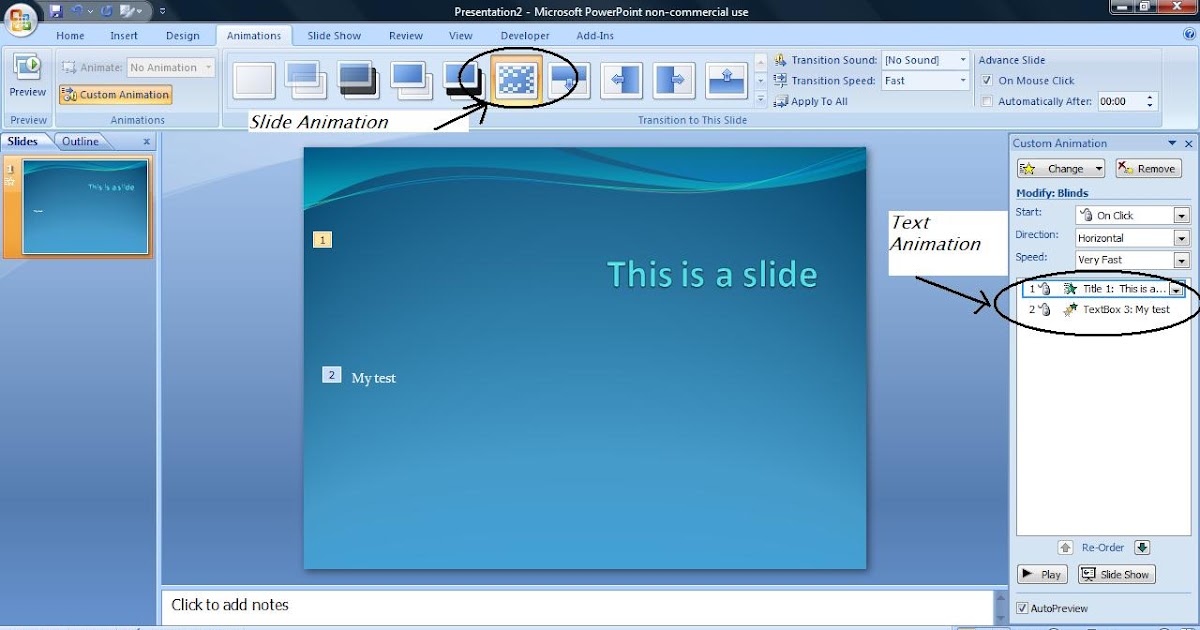Apply the Wipe Up transition

pos(726,80)
